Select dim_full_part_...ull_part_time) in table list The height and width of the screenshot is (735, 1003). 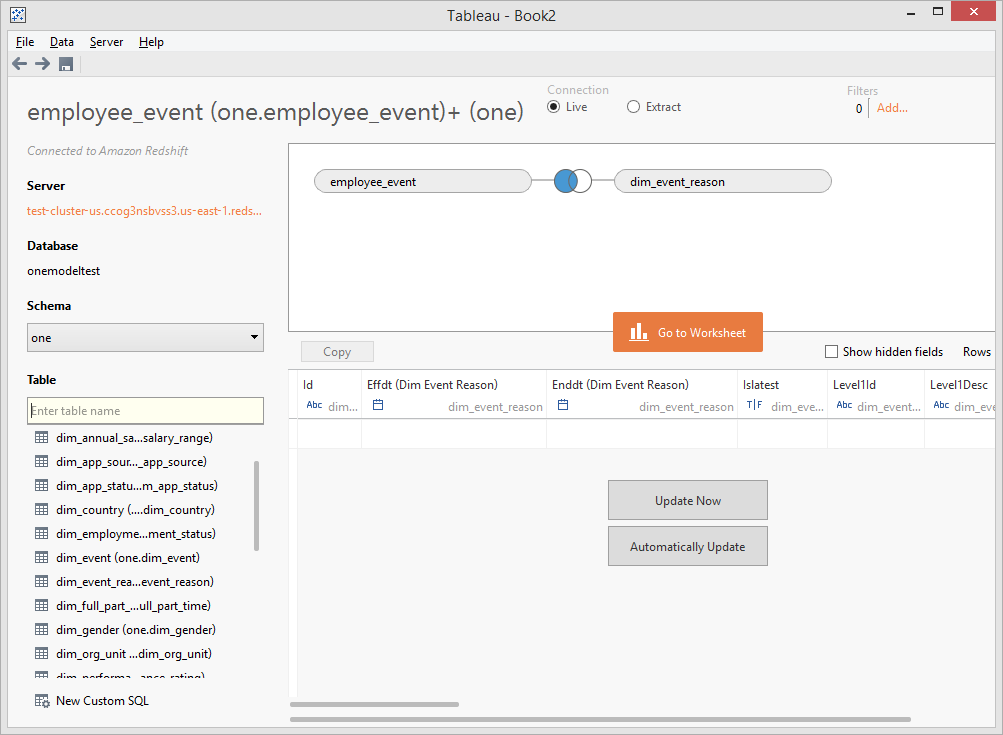coord(134,606)
